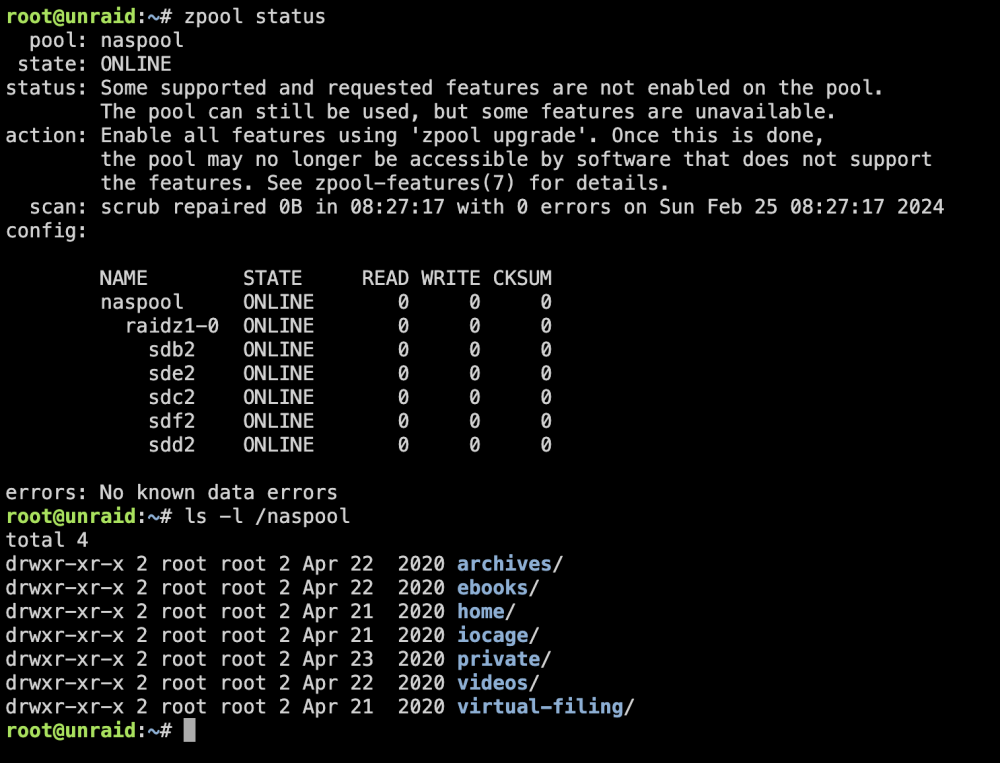Click the zpool-features(7) man page reference

415,183
